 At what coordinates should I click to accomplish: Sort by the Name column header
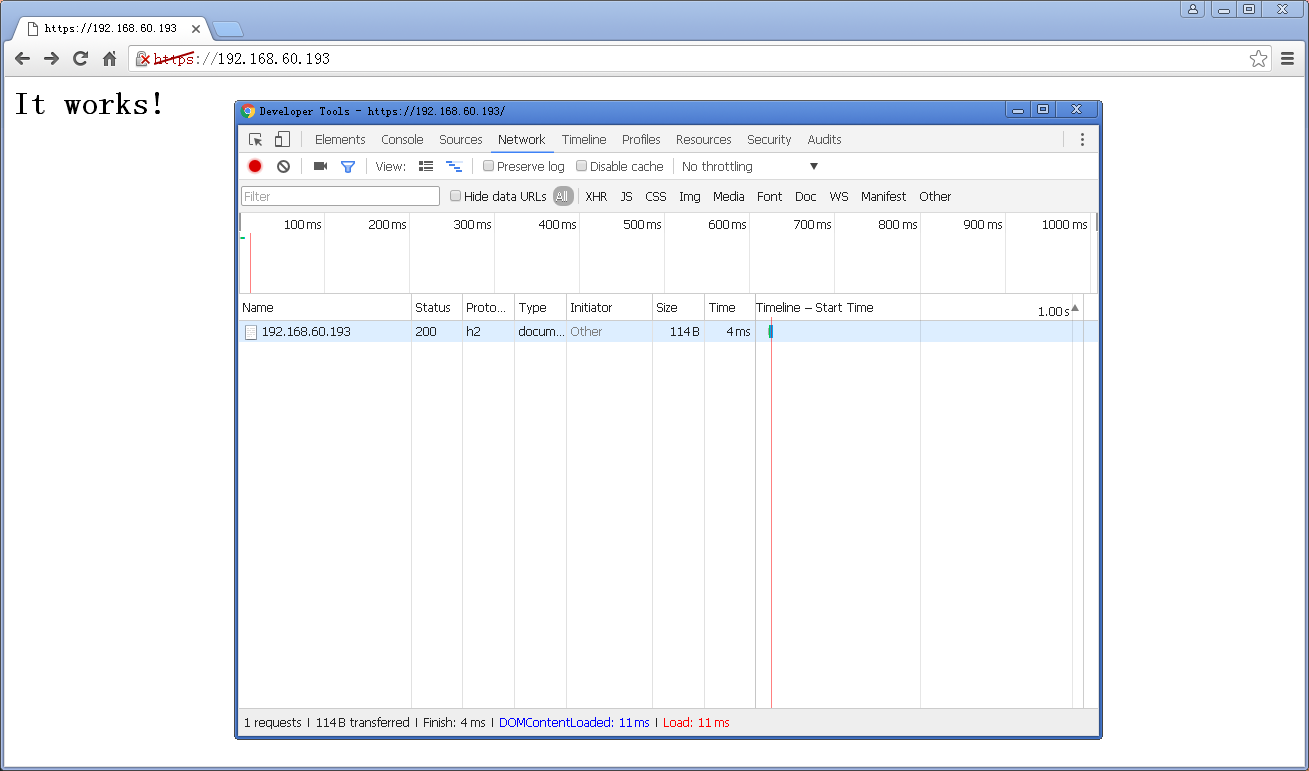325,308
